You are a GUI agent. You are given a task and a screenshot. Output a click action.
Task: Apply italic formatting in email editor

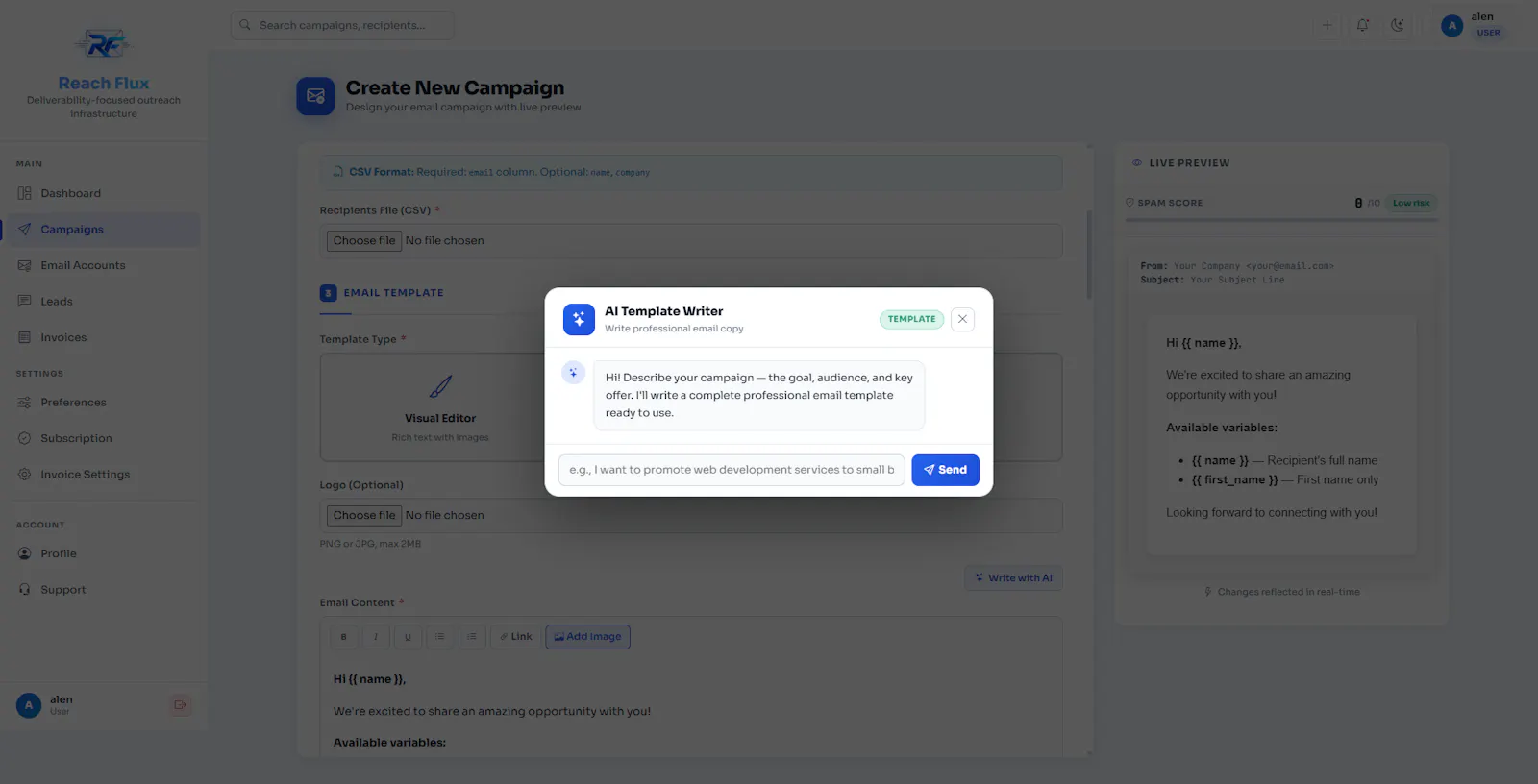375,637
